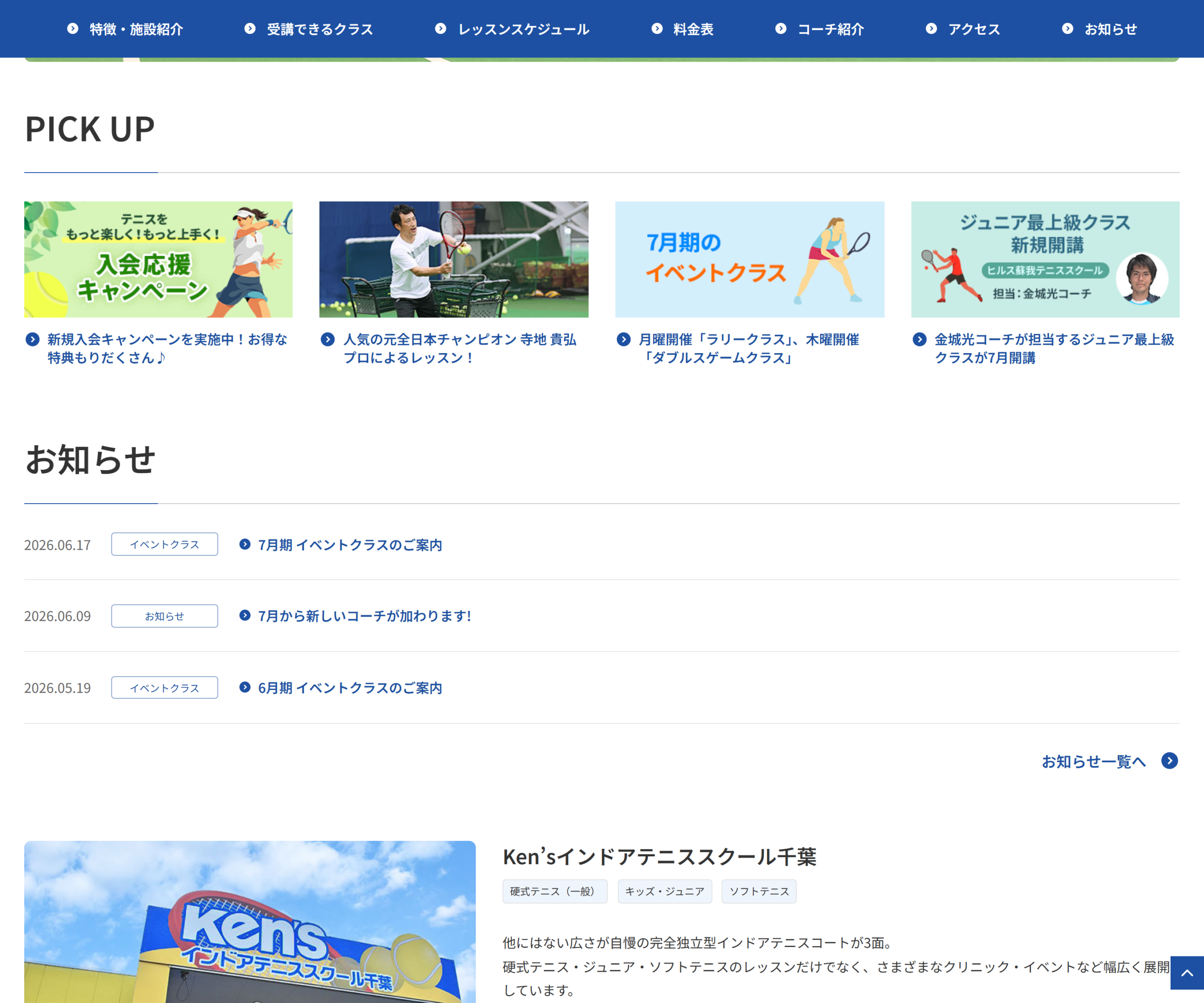Click the arrow icon beside 受講できるクラス
1204x1003 pixels.
pyautogui.click(x=250, y=29)
